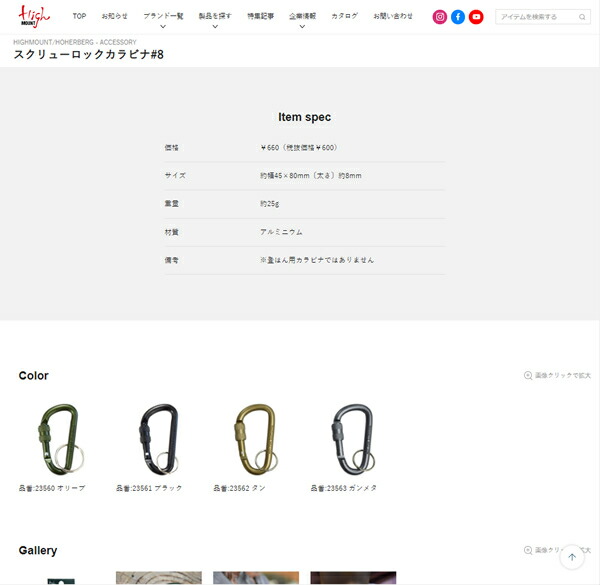Expand the ブランド一覧 dropdown chevron
The width and height of the screenshot is (600, 585).
163,26
